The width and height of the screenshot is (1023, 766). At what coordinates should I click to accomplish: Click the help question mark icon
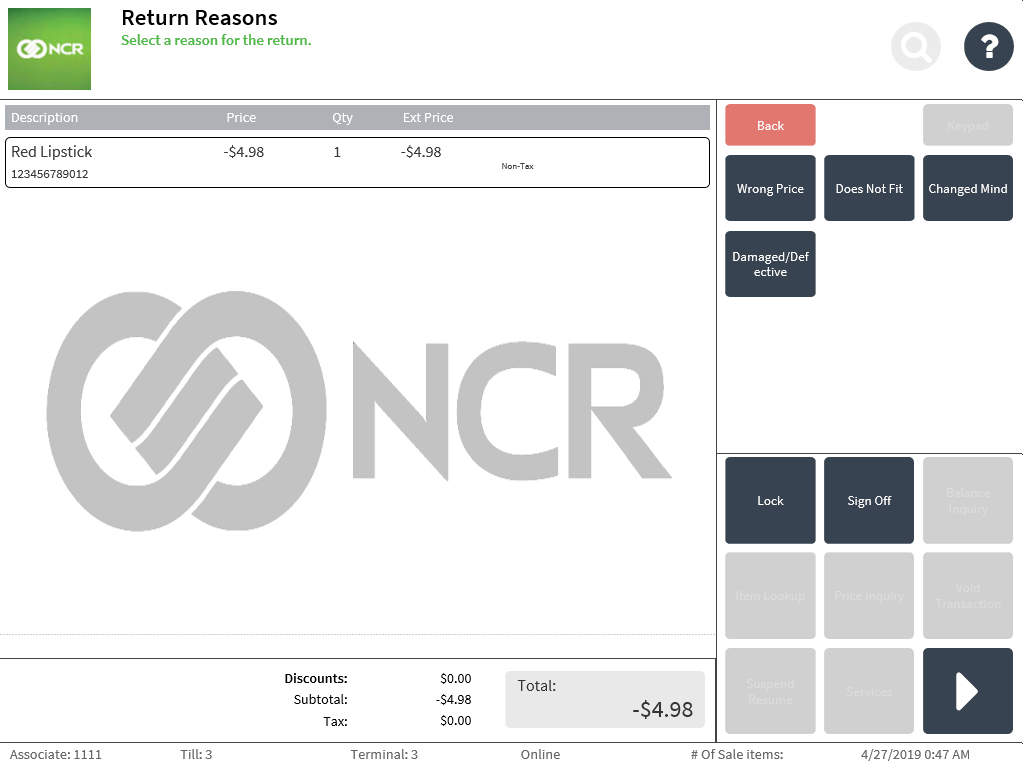(x=988, y=46)
